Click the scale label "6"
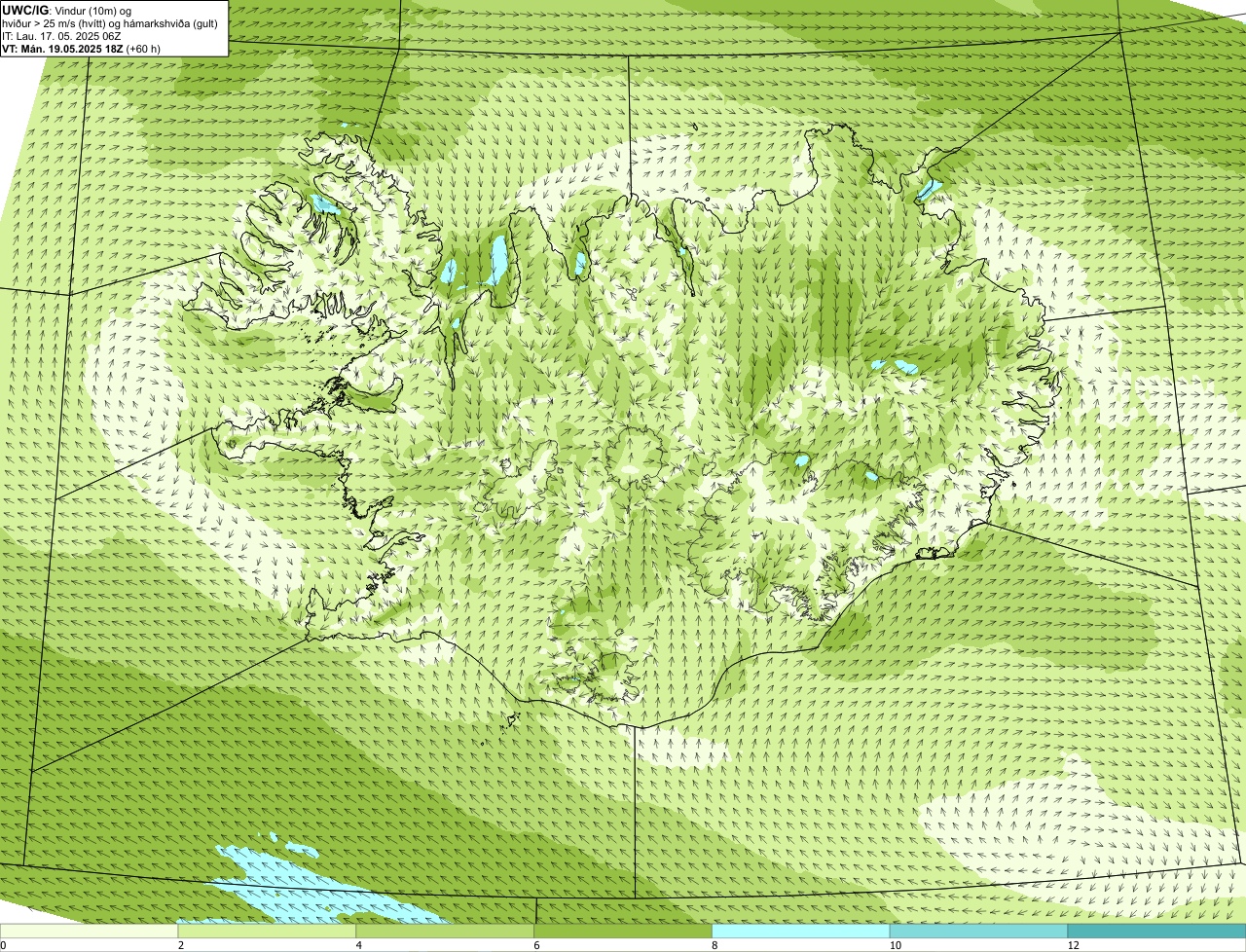The width and height of the screenshot is (1246, 952). point(536,945)
